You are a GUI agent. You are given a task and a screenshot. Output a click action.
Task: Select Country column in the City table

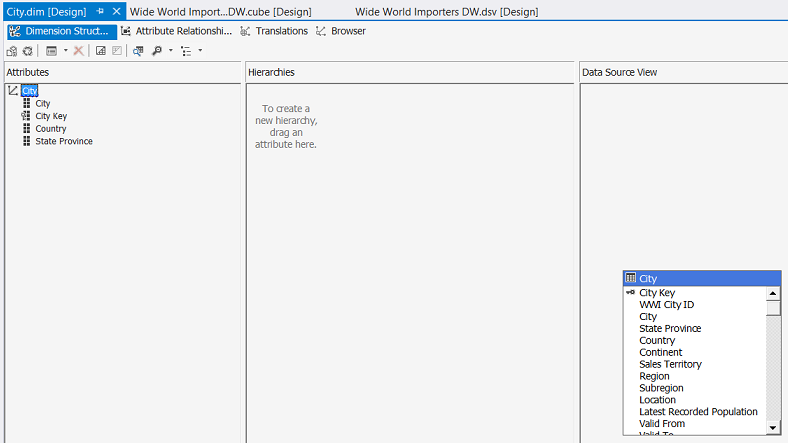(657, 341)
